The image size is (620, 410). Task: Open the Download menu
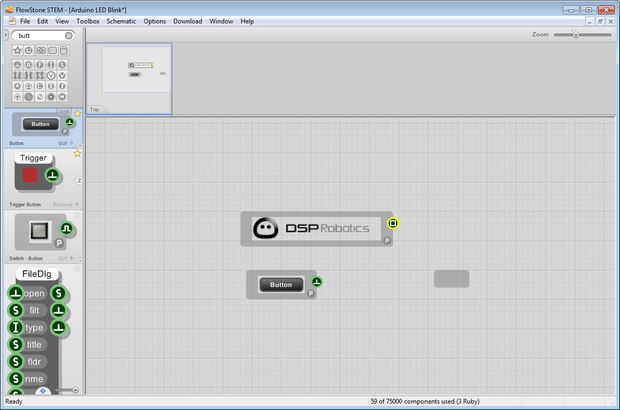(187, 21)
